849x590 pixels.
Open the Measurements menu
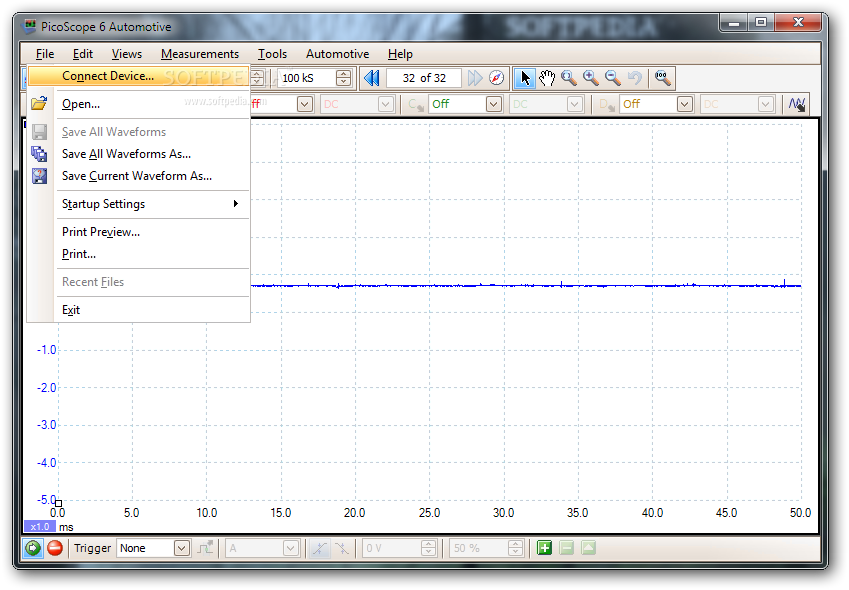pyautogui.click(x=200, y=54)
